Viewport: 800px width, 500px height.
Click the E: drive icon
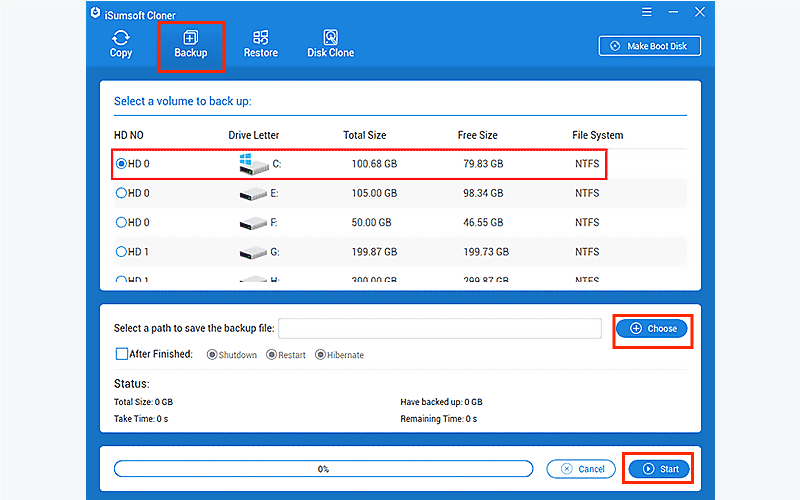254,193
